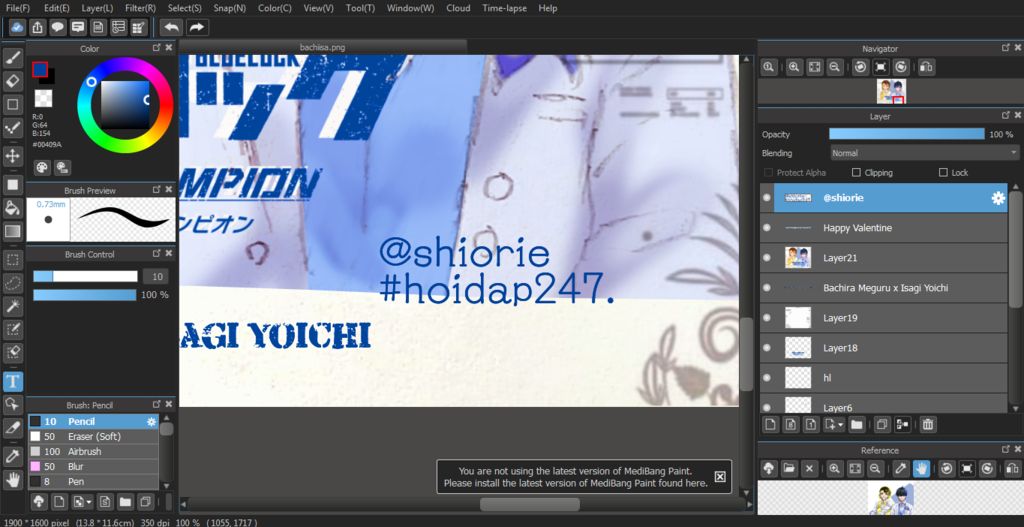Open the Filter(R) menu

click(x=140, y=8)
